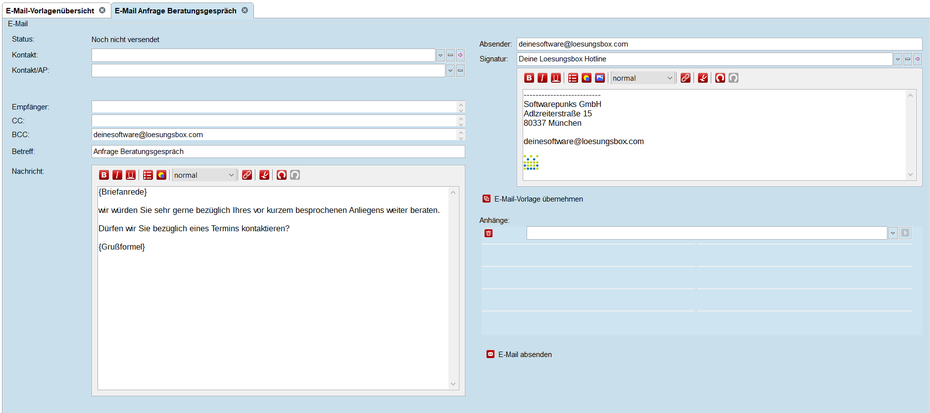Screen dimensions: 930x413
Task: Click the Nachricht editor vertical scrollbar
Action: click(454, 288)
